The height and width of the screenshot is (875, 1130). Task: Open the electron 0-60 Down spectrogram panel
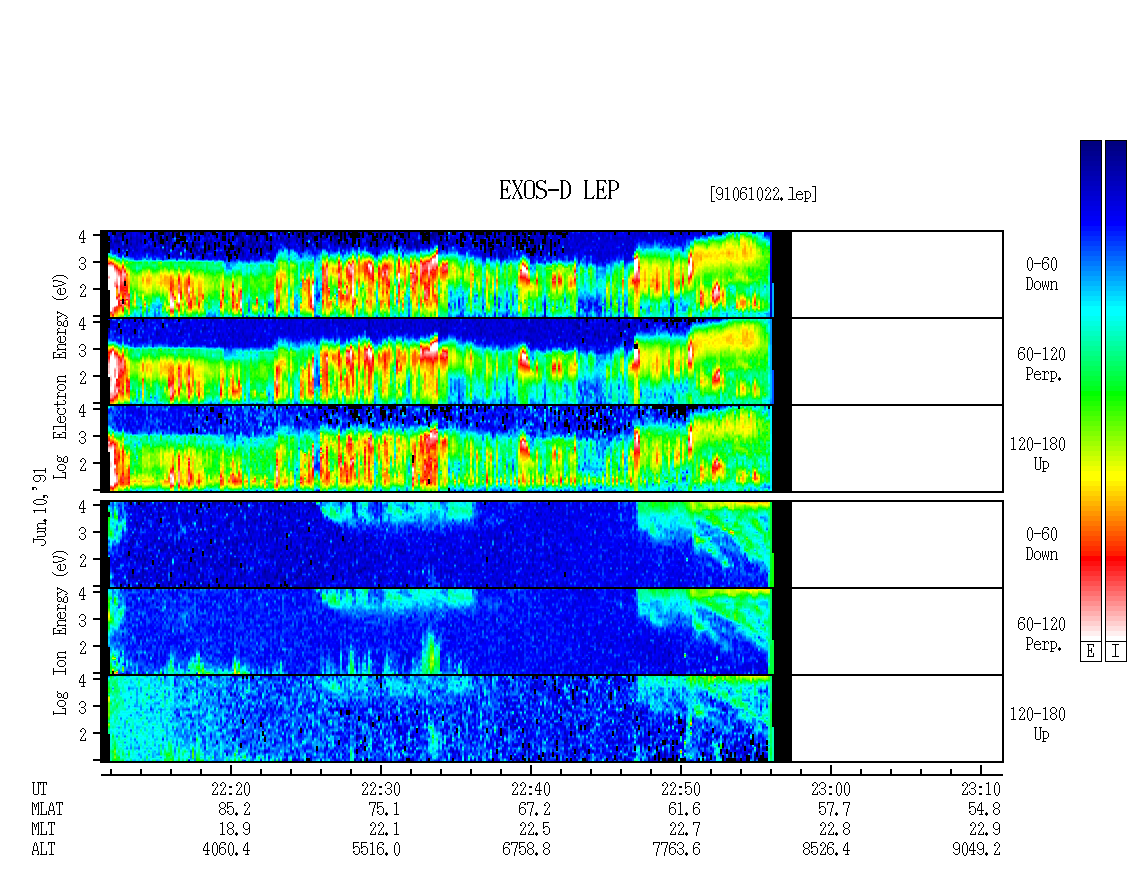tap(552, 275)
